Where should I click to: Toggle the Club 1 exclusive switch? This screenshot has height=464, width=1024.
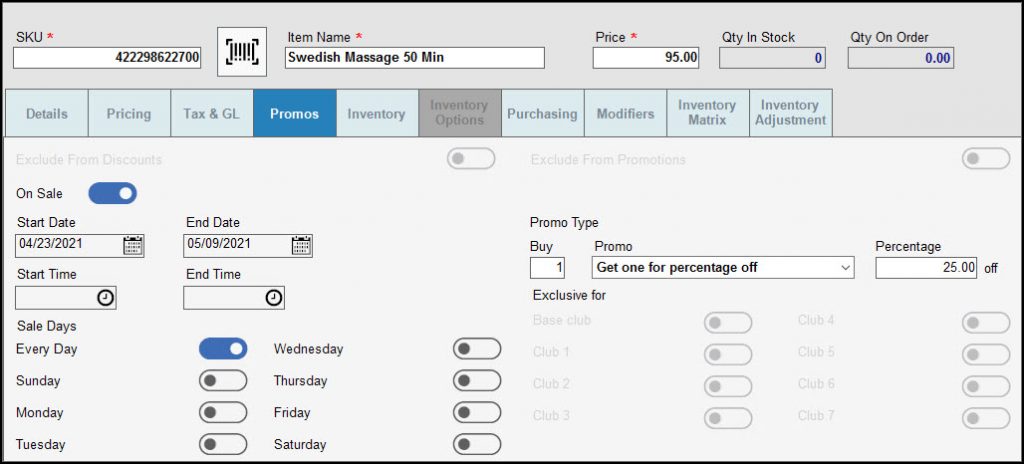pos(728,354)
